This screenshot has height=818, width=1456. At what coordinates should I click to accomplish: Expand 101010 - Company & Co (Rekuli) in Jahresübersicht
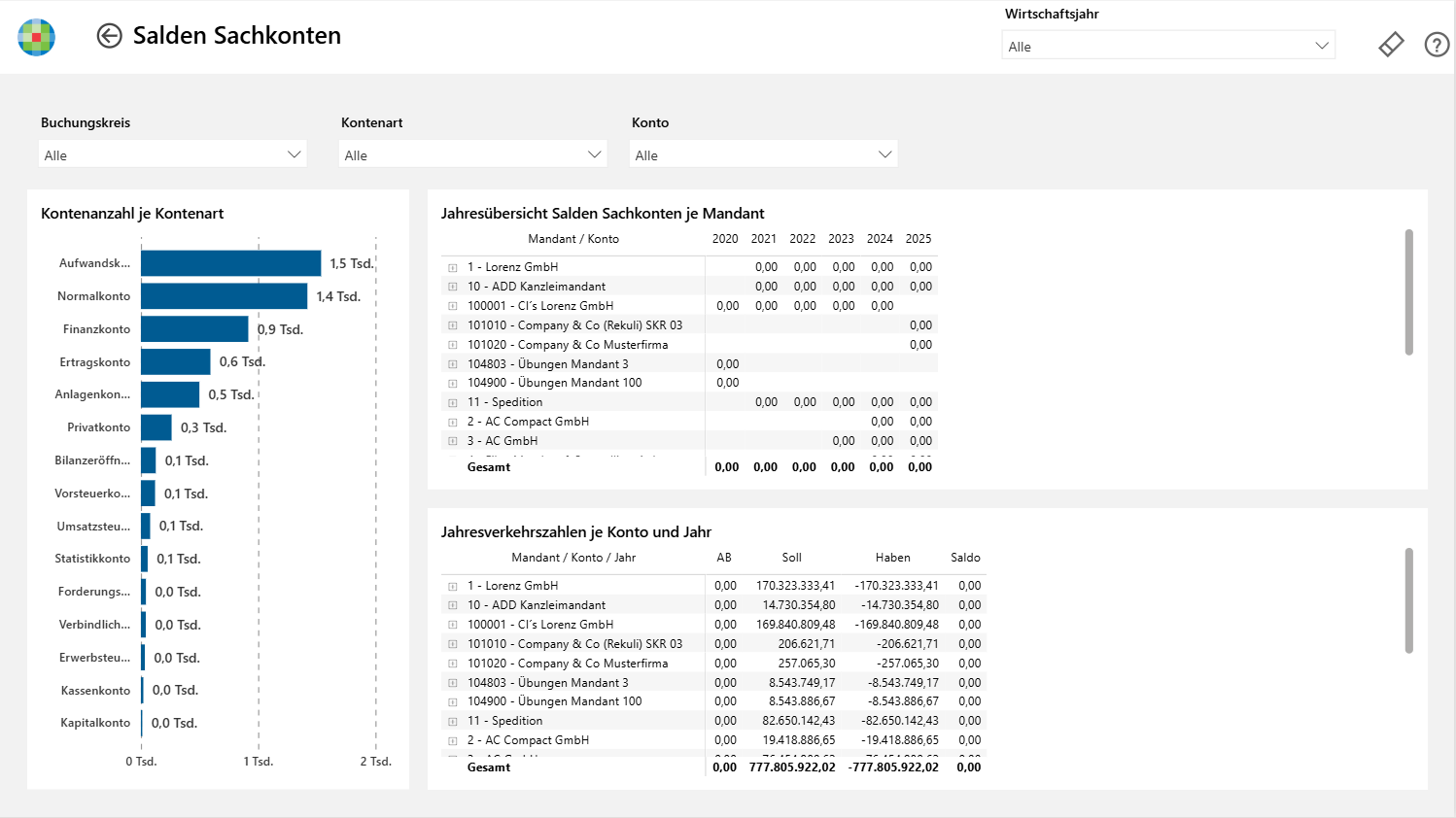(x=453, y=325)
